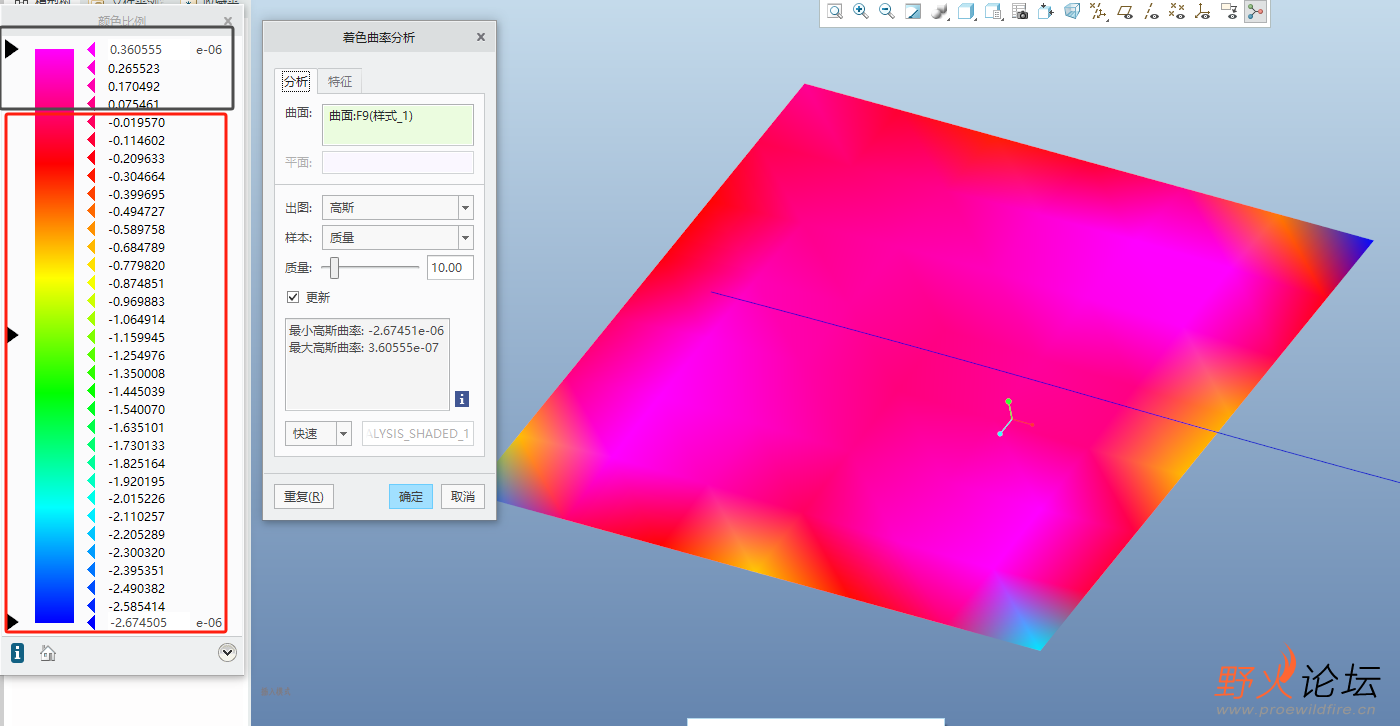Screen dimensions: 1400x726
Task: Toggle Coordinate System Display visibility icon
Action: [1203, 11]
